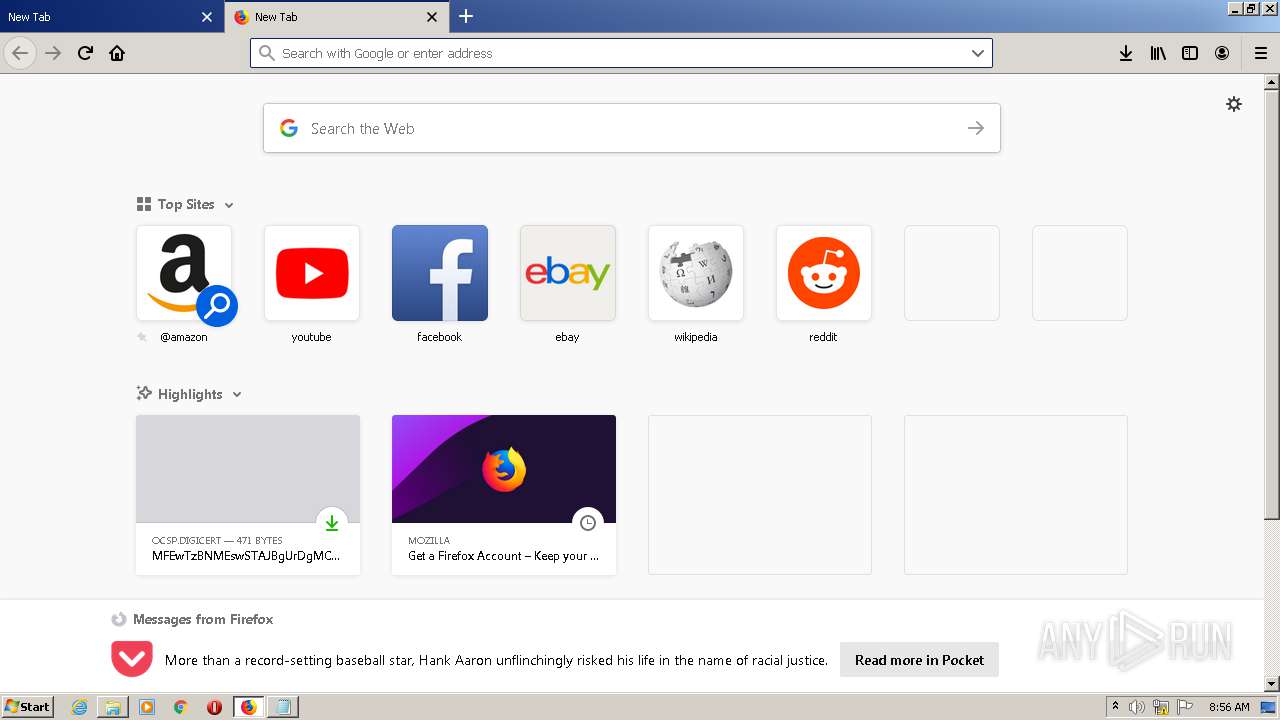This screenshot has height=720, width=1280.
Task: Click the page vertical scrollbar
Action: pos(1271,305)
